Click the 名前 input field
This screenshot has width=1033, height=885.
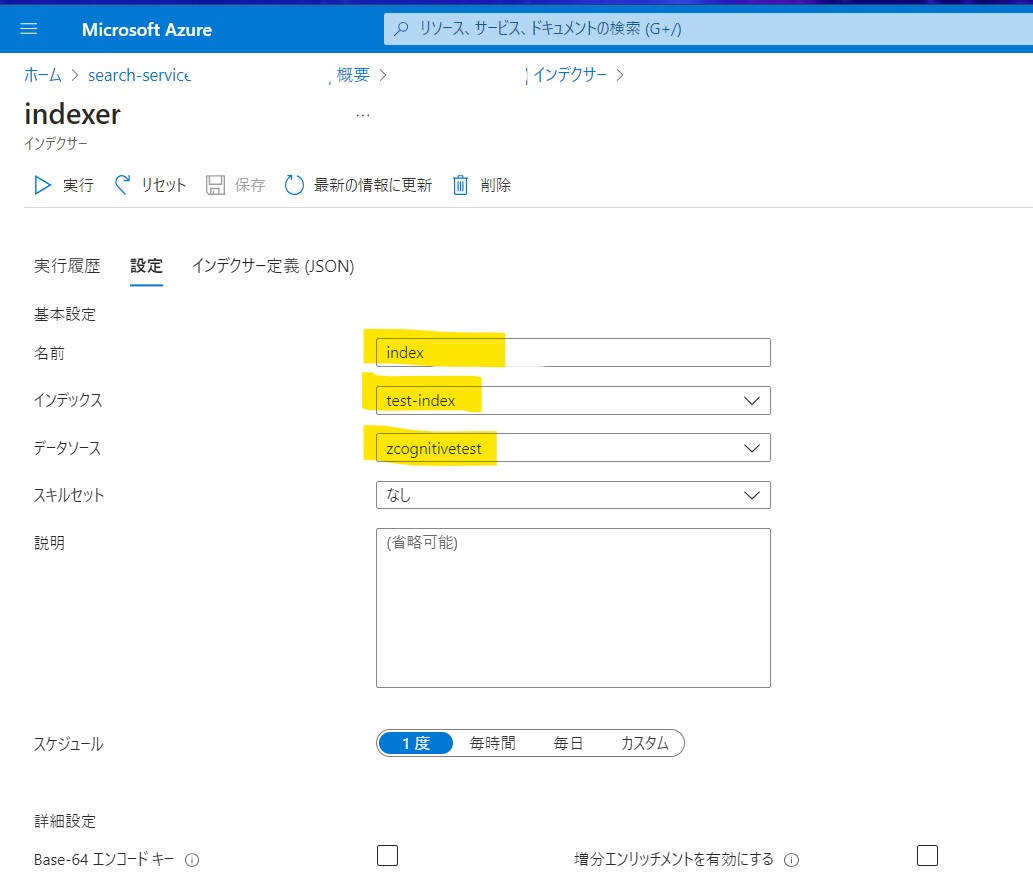pos(573,353)
